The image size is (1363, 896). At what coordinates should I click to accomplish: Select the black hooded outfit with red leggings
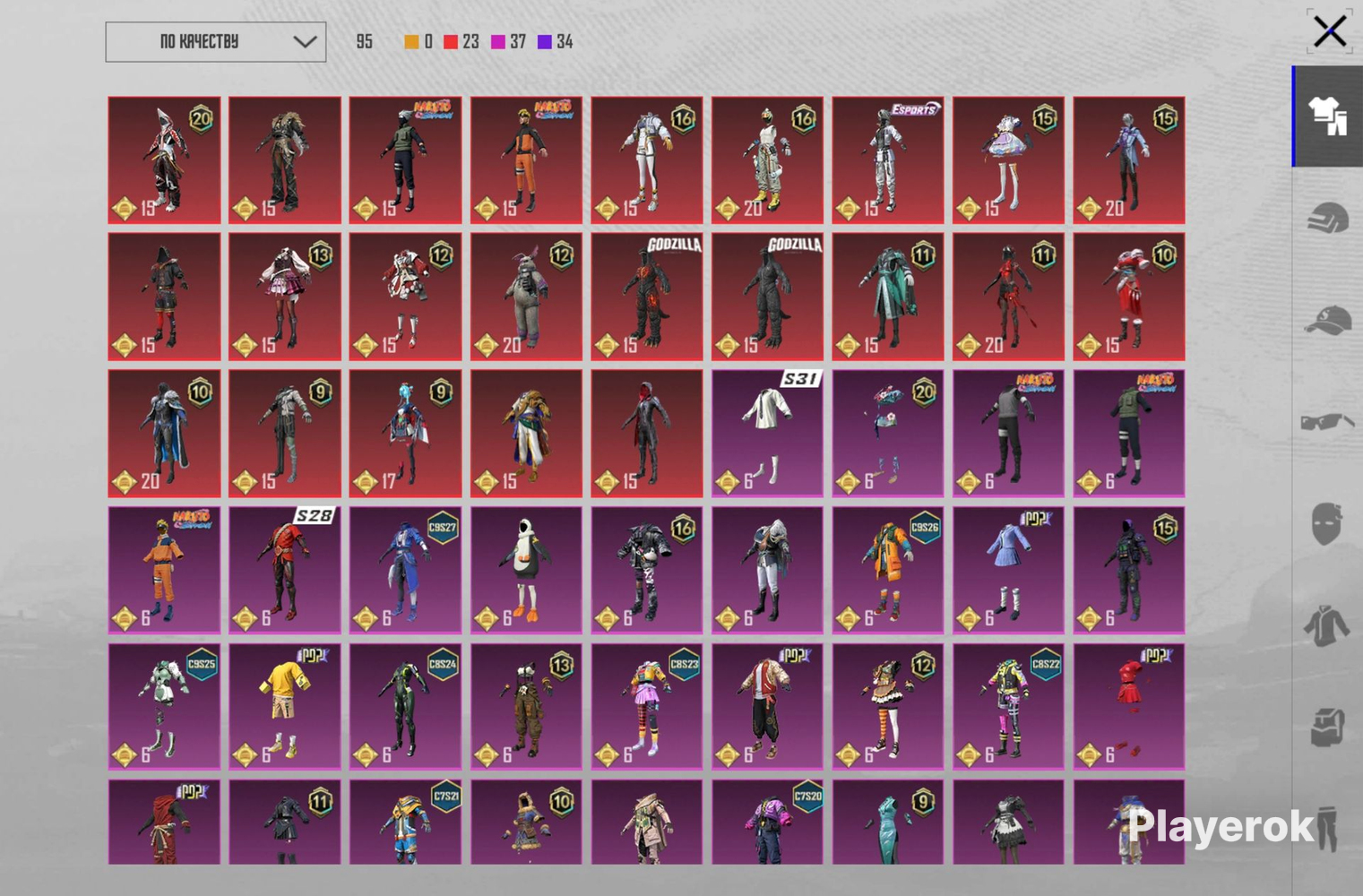164,297
